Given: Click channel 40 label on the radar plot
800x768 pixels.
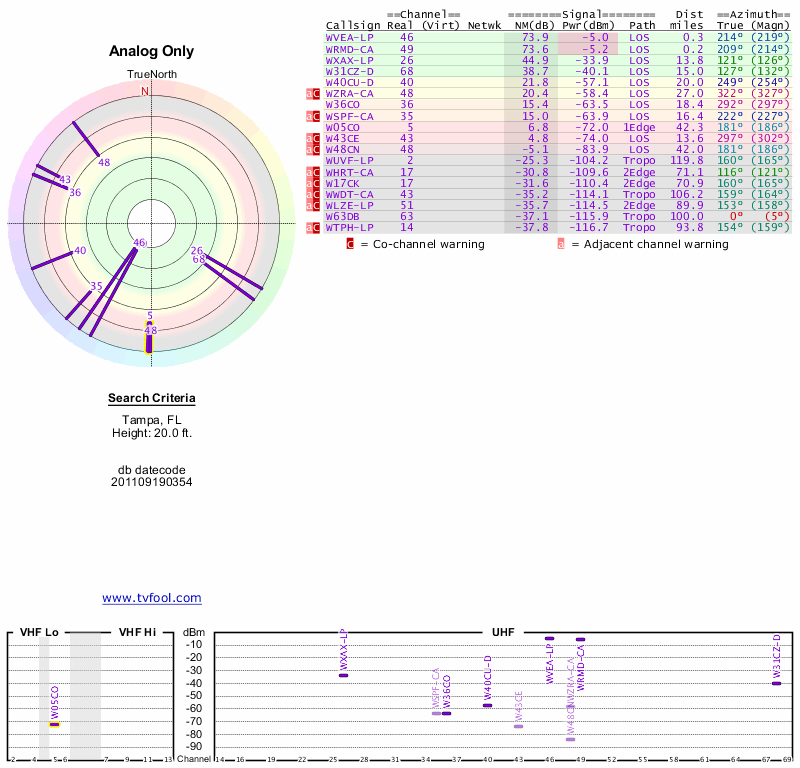Looking at the screenshot, I should [80, 251].
